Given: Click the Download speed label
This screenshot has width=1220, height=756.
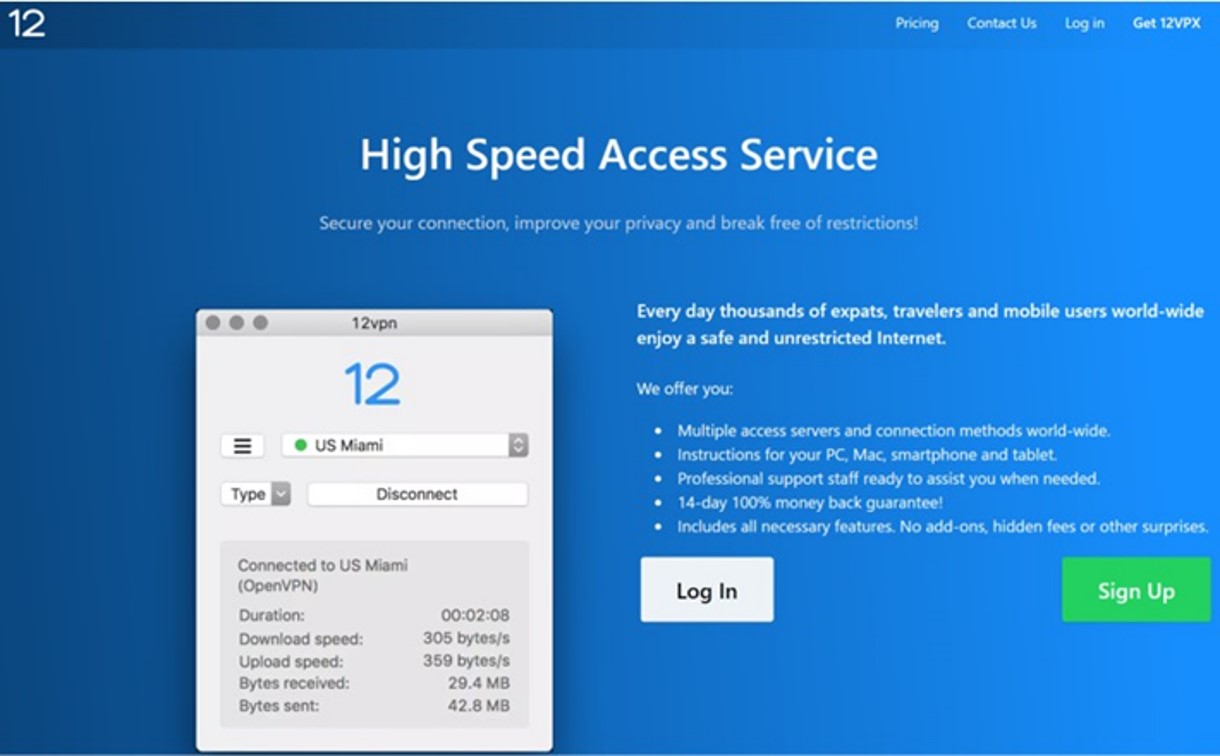Looking at the screenshot, I should click(301, 638).
